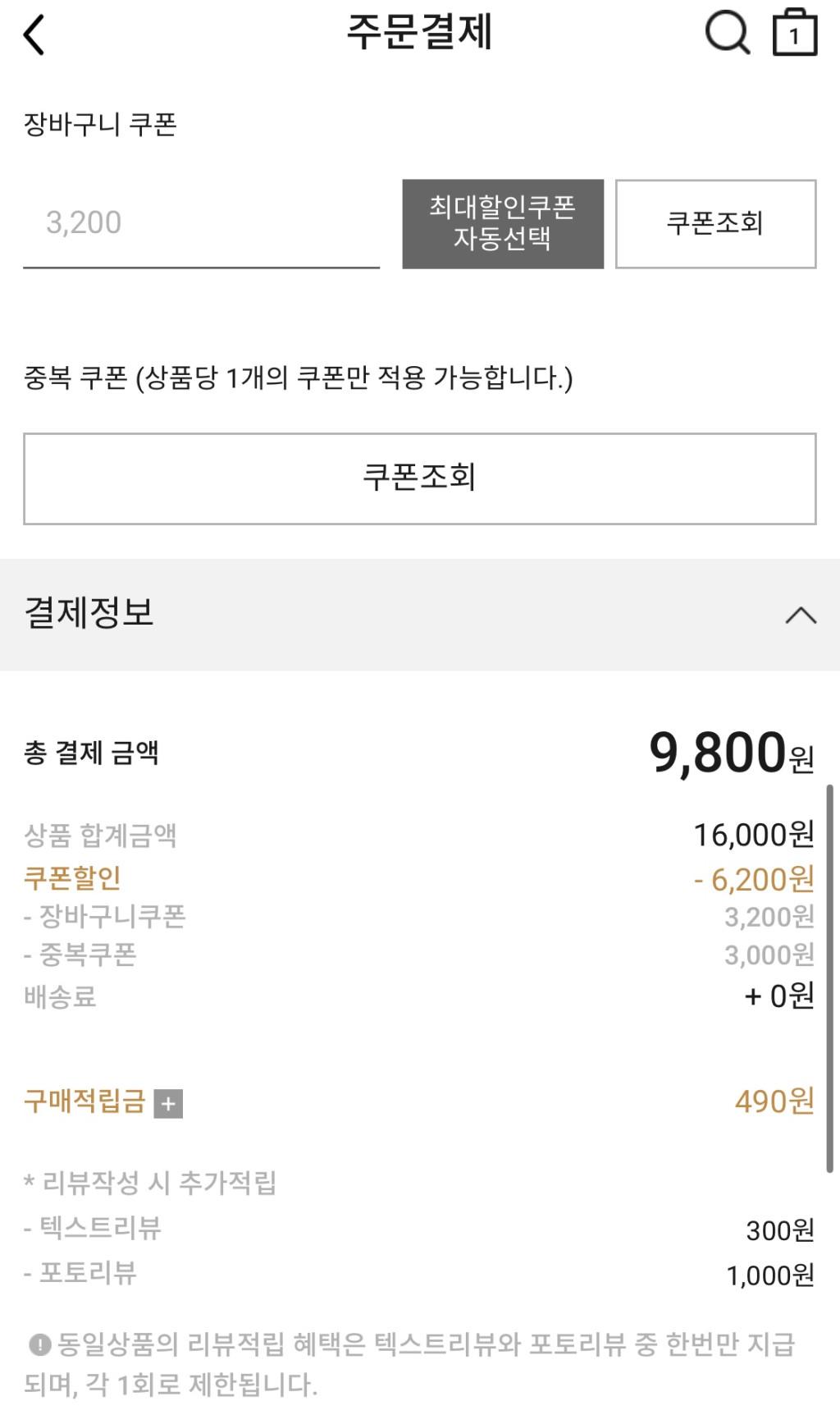
Task: Click the 총 결제 금액 9,800원 amount
Action: [x=731, y=753]
